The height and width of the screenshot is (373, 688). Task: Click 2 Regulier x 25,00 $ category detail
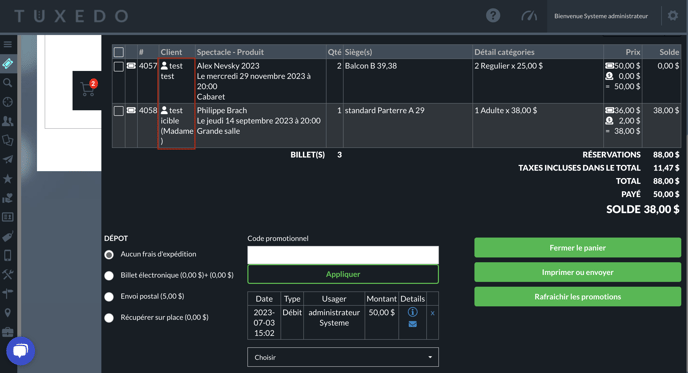pyautogui.click(x=509, y=66)
